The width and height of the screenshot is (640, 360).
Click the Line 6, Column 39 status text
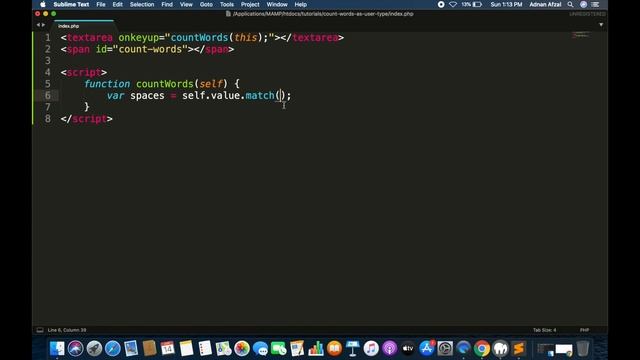tap(67, 330)
